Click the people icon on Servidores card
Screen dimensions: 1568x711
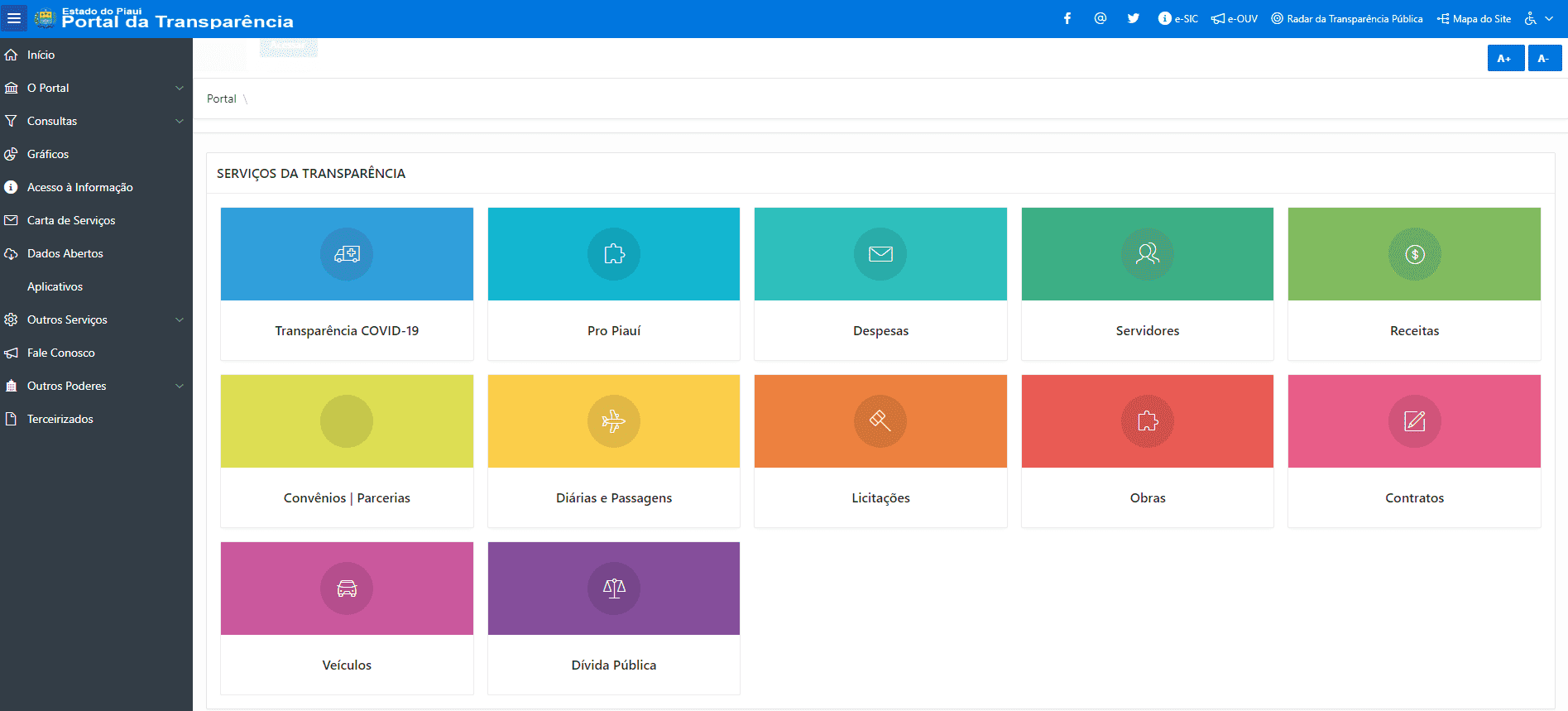(x=1148, y=254)
